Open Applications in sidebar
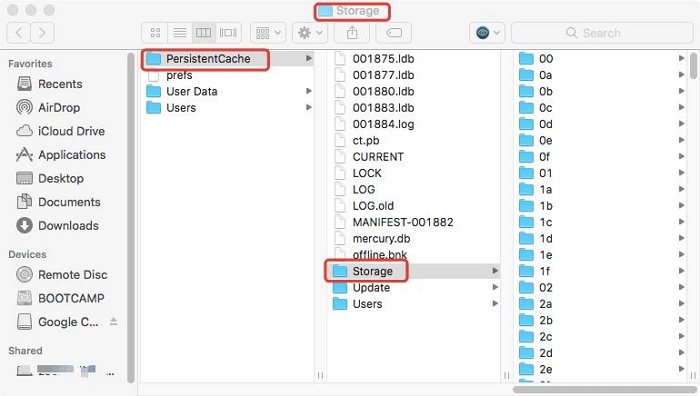700x396 pixels. pos(61,155)
